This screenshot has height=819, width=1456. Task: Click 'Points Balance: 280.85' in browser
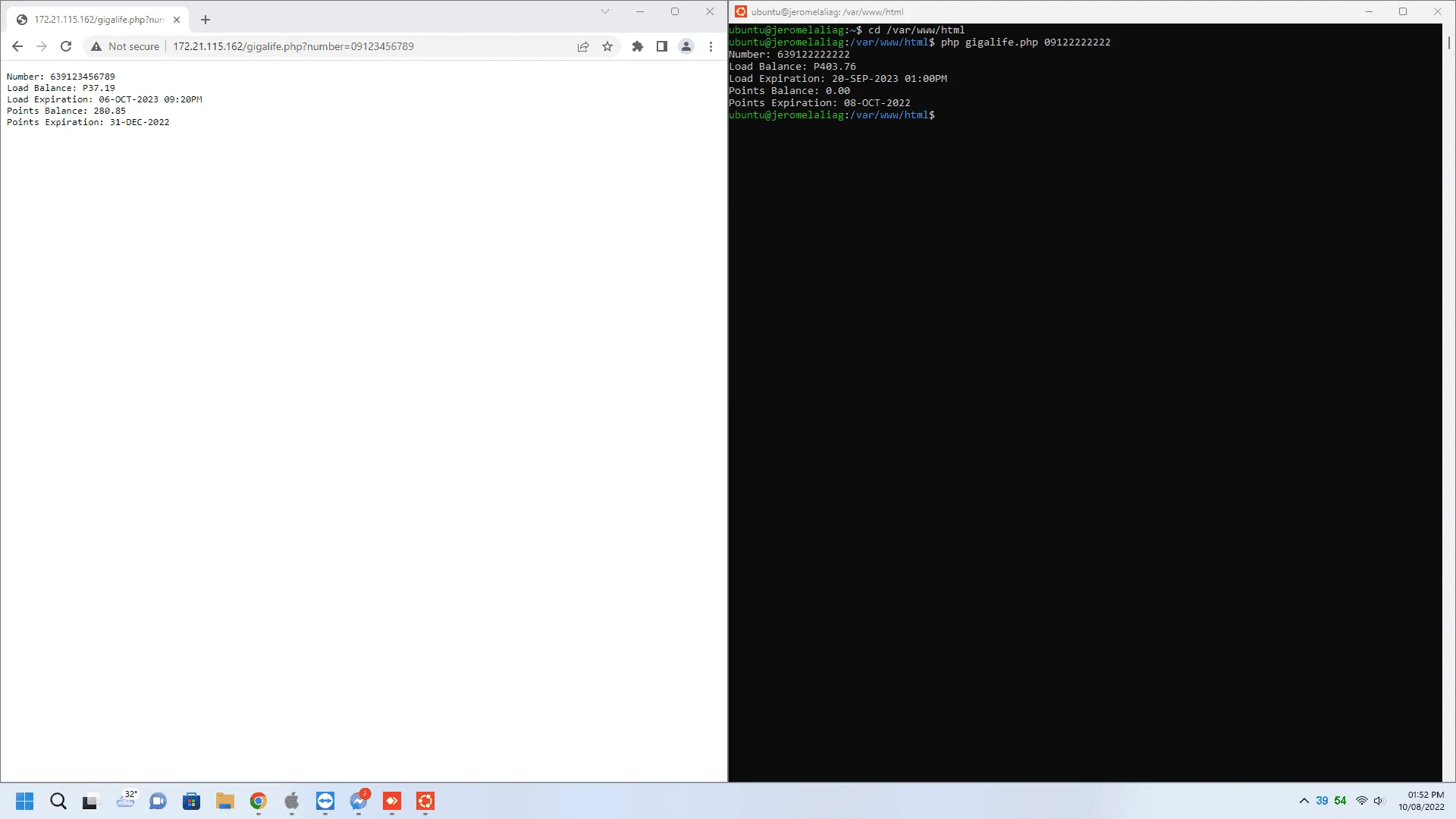(x=66, y=111)
